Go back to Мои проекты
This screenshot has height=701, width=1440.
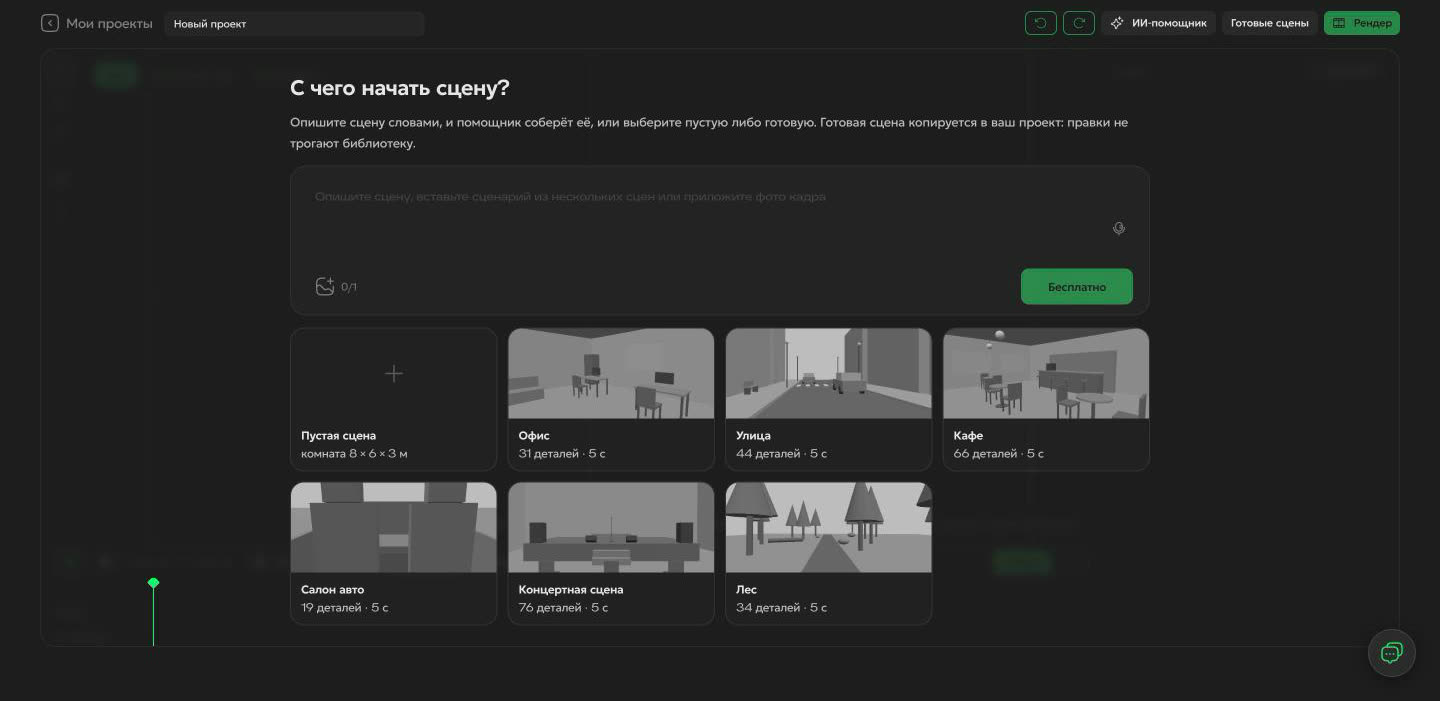click(96, 23)
